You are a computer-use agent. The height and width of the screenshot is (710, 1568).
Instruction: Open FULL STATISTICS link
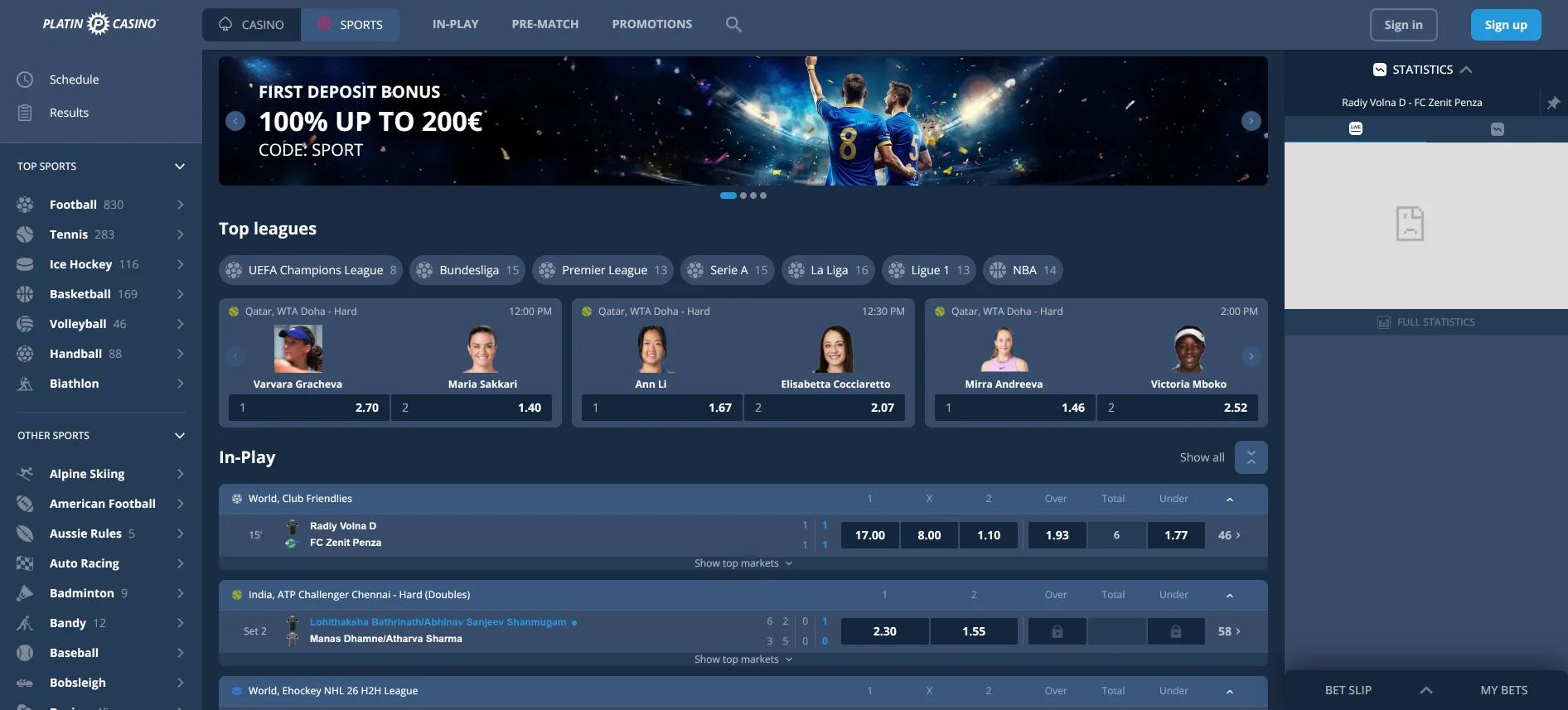point(1426,322)
